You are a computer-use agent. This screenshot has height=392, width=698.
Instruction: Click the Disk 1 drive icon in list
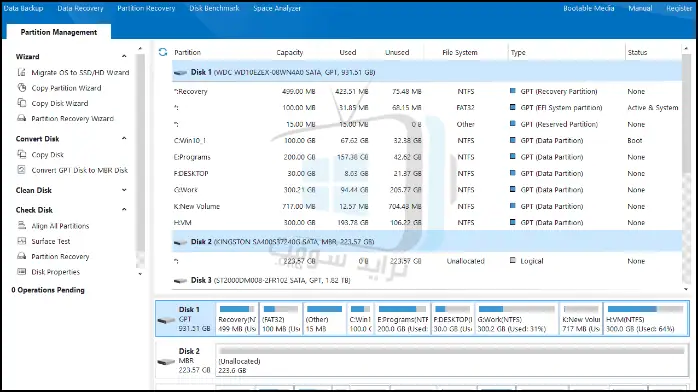(x=180, y=73)
